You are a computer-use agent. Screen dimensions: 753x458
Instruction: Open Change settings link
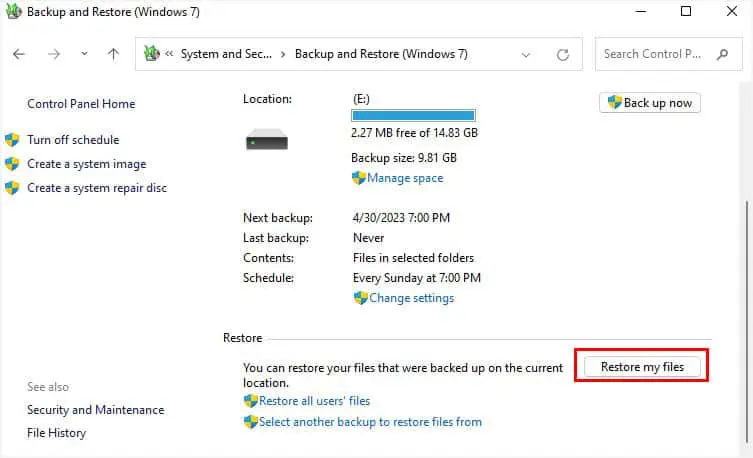tap(412, 298)
